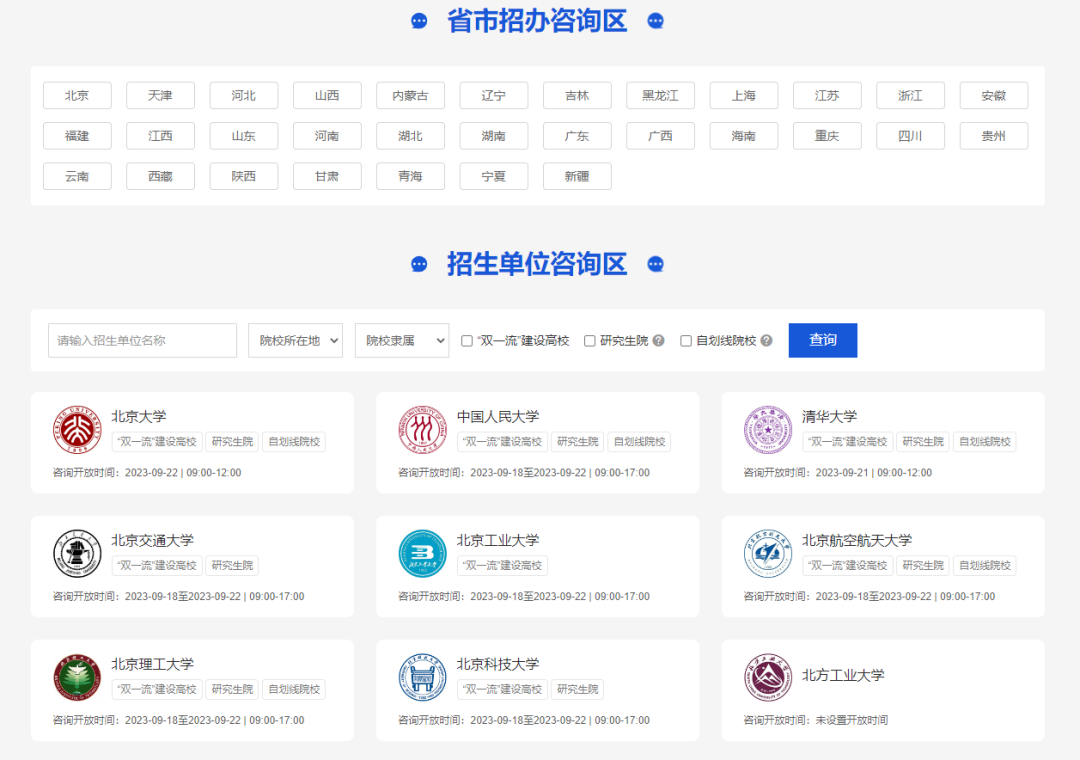The height and width of the screenshot is (760, 1080).
Task: Click the blue 查询 button
Action: tap(823, 340)
